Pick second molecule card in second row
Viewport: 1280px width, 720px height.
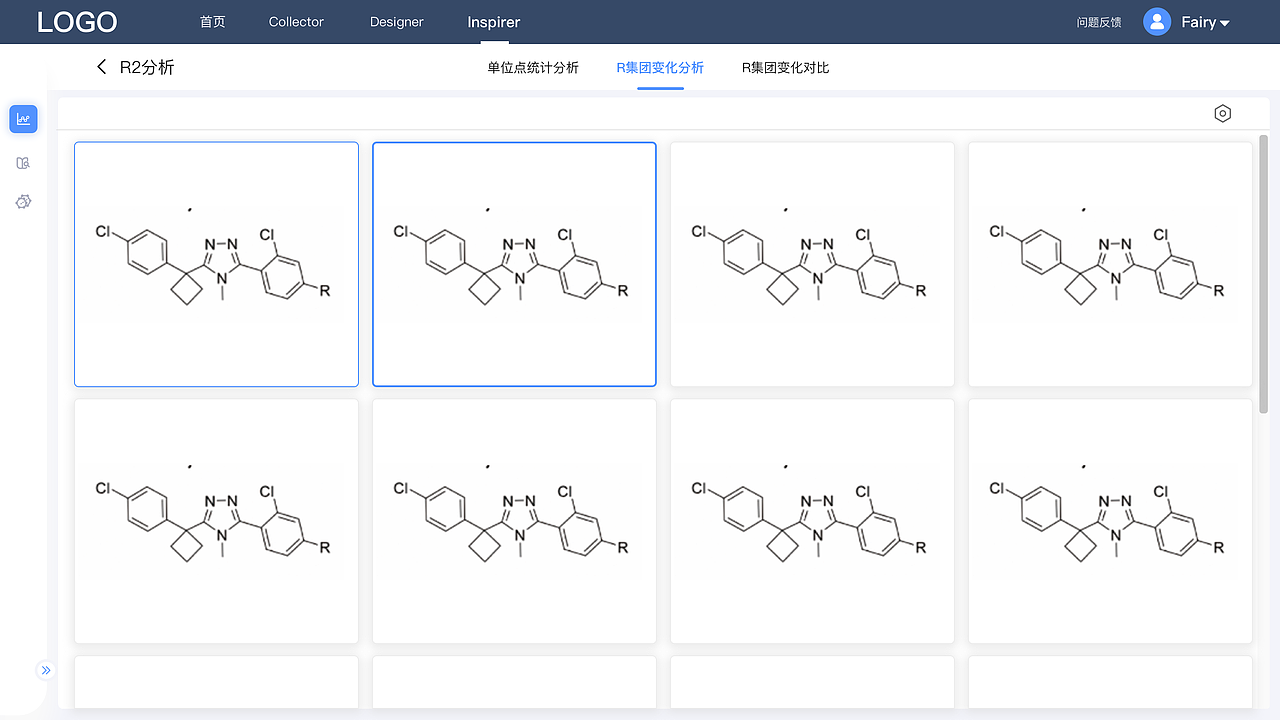point(514,521)
